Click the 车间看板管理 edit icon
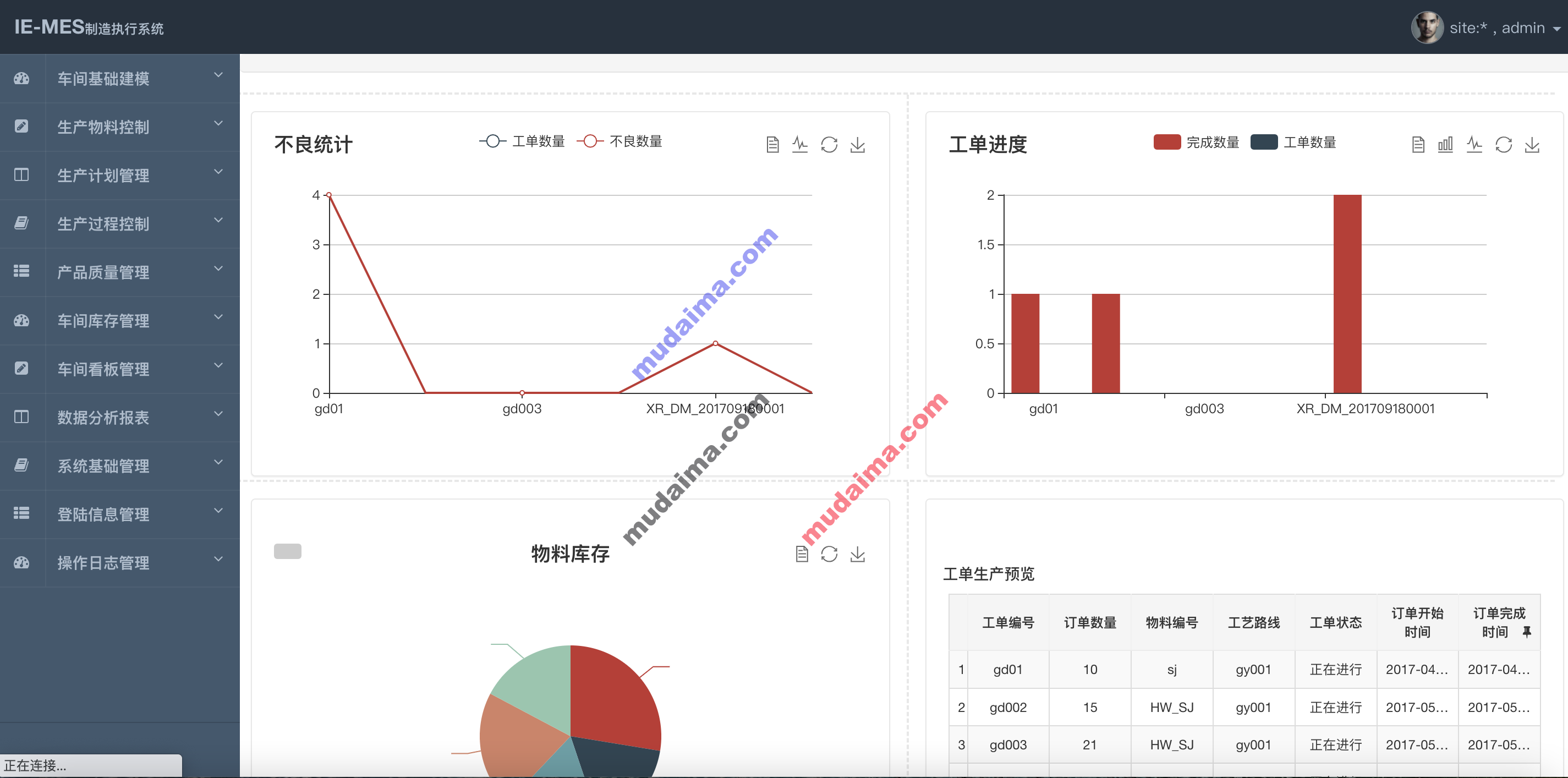1568x778 pixels. 21,368
